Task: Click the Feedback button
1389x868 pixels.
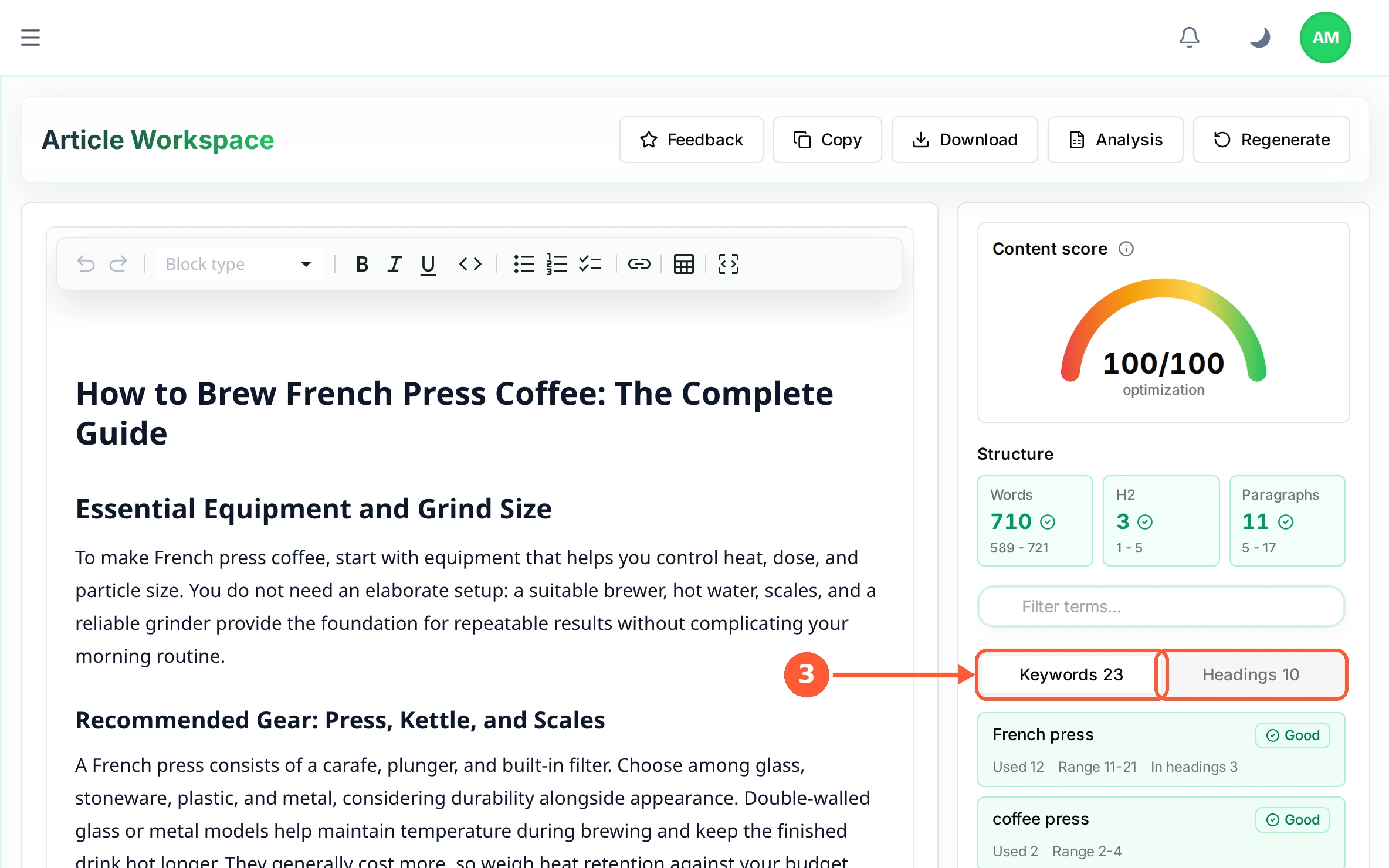Action: click(692, 140)
